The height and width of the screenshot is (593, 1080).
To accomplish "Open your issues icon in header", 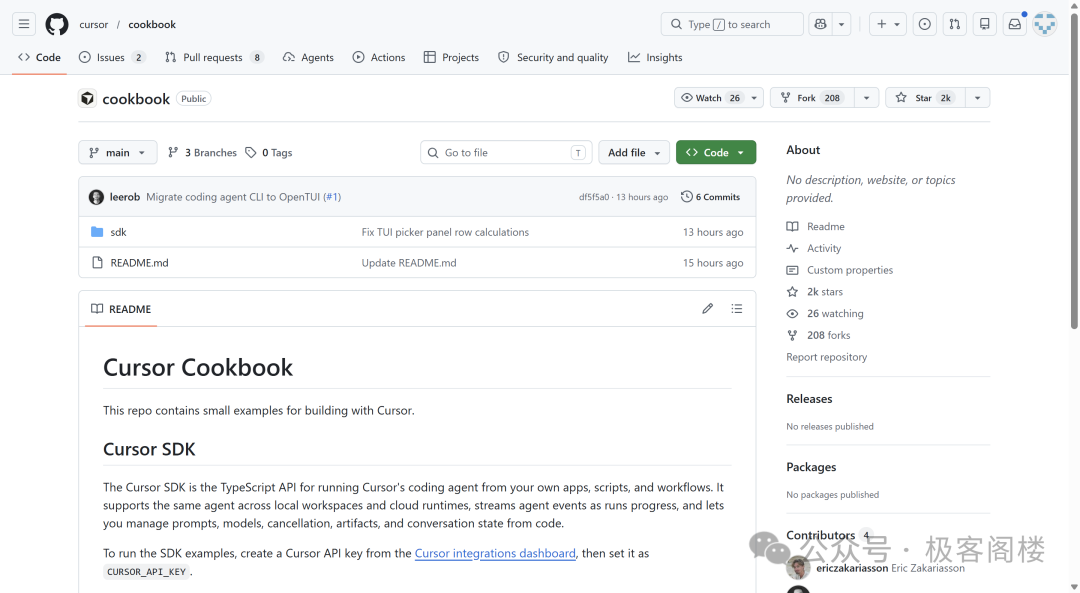I will pos(925,24).
